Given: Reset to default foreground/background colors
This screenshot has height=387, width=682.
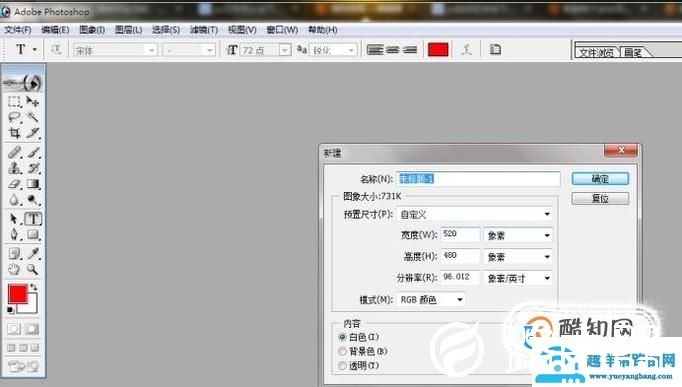Looking at the screenshot, I should [10, 310].
